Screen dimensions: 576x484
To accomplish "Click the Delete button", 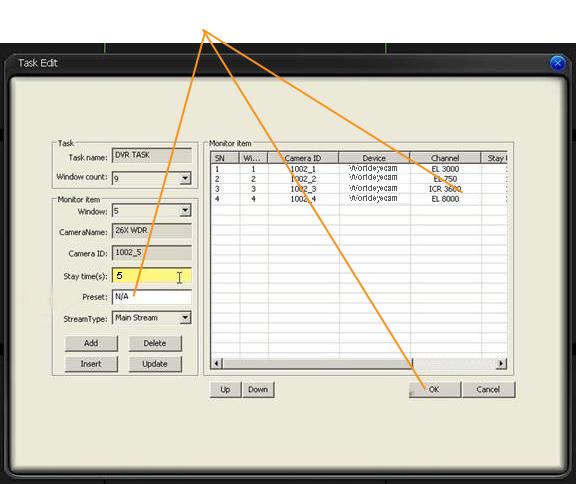I will (x=155, y=343).
